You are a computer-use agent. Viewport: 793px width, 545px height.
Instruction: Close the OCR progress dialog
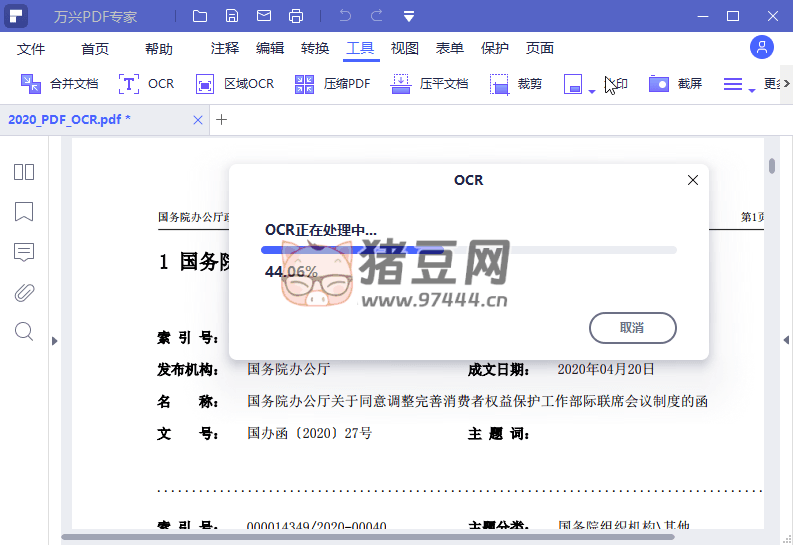(692, 180)
